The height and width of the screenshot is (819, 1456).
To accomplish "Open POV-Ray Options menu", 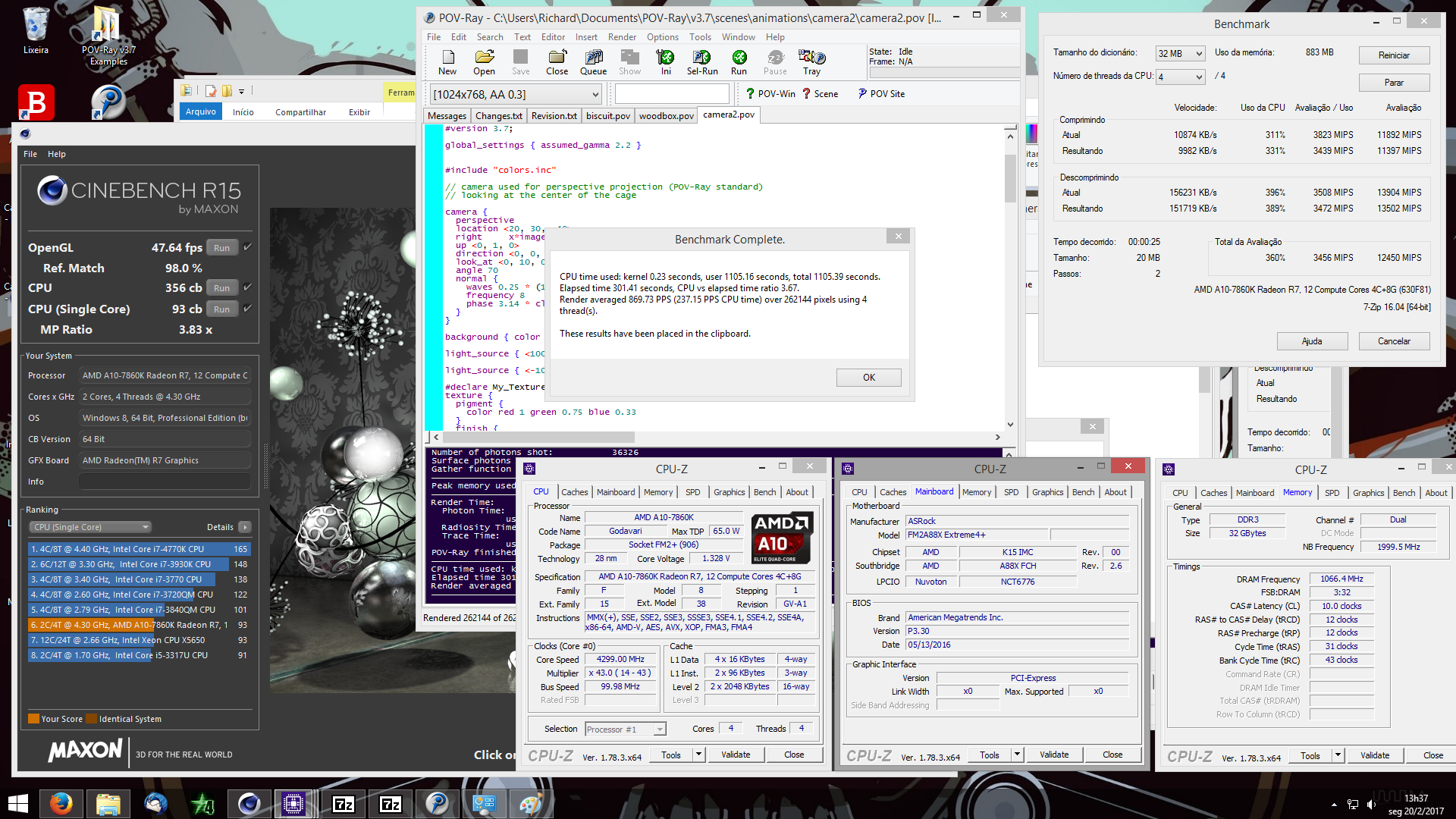I will click(x=663, y=37).
